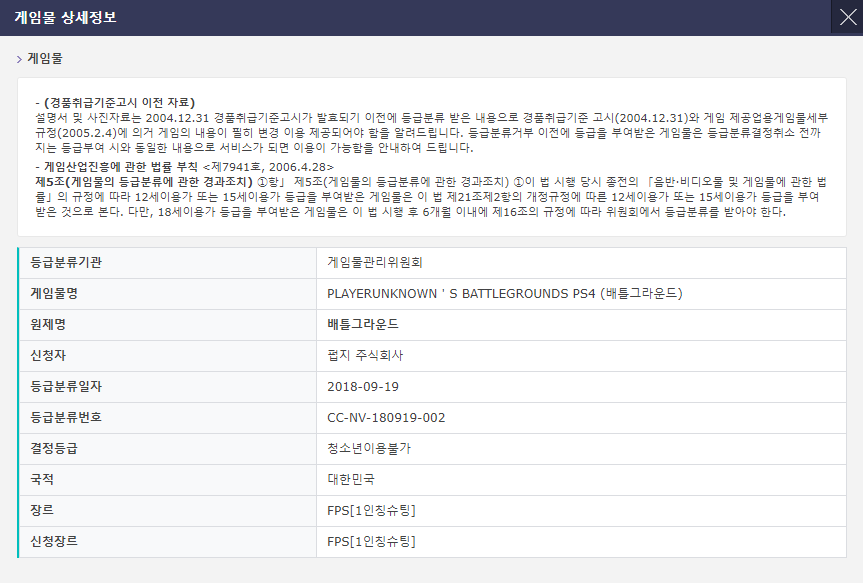Select the 대한민국 nationality value
Image resolution: width=863 pixels, height=583 pixels.
(351, 479)
